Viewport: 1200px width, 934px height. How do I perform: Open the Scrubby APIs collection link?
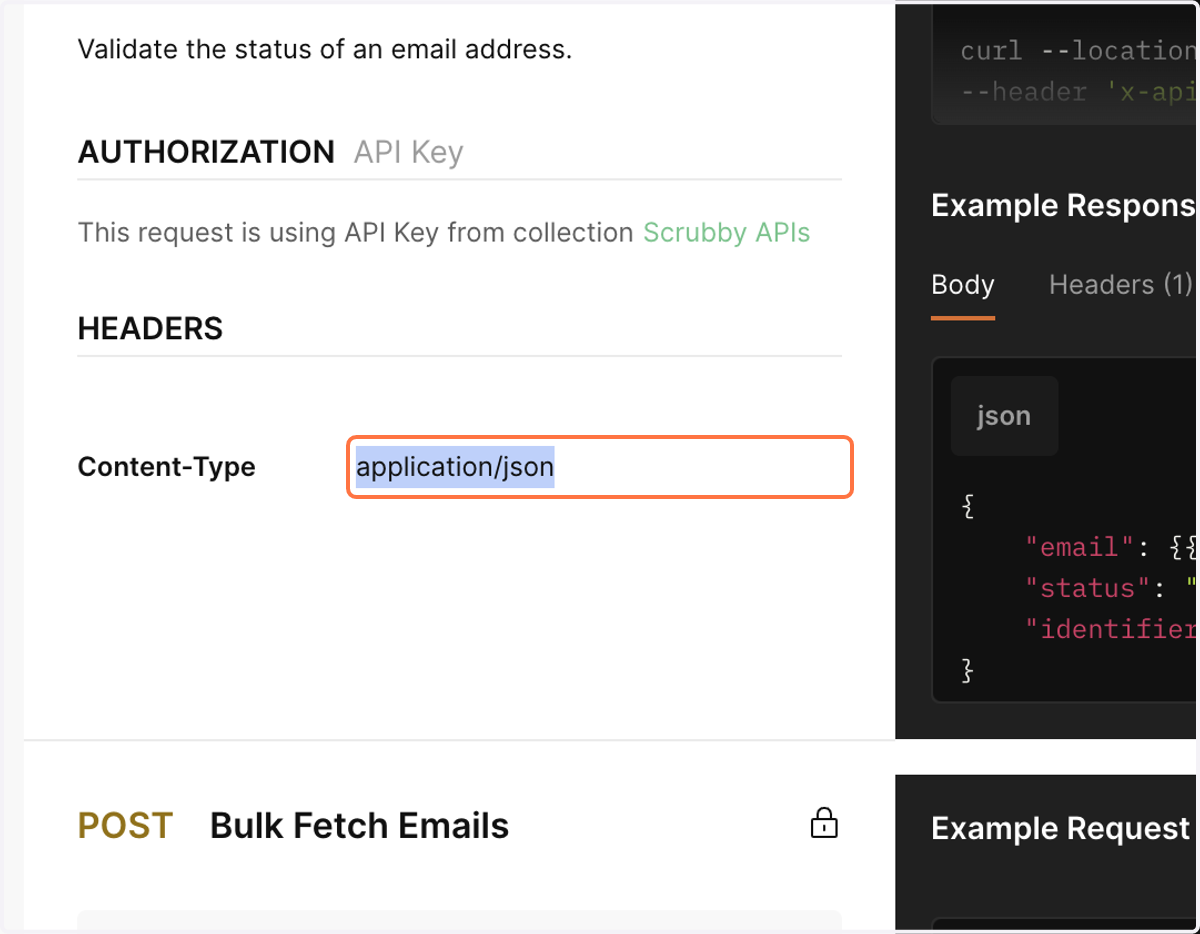click(x=726, y=232)
